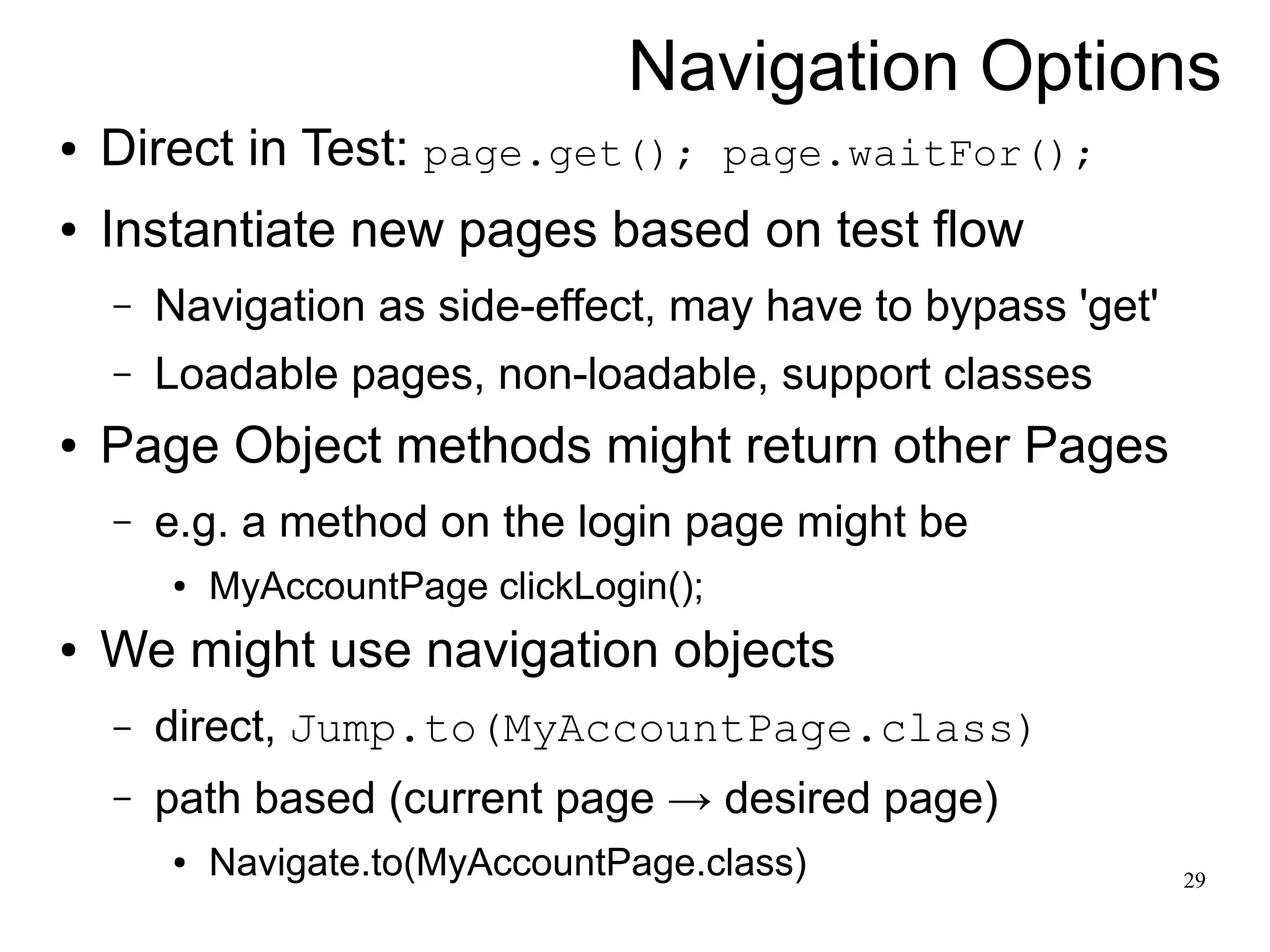The height and width of the screenshot is (952, 1270).
Task: Select the Navigate.to(MyAccountPage.class) text
Action: (x=508, y=863)
